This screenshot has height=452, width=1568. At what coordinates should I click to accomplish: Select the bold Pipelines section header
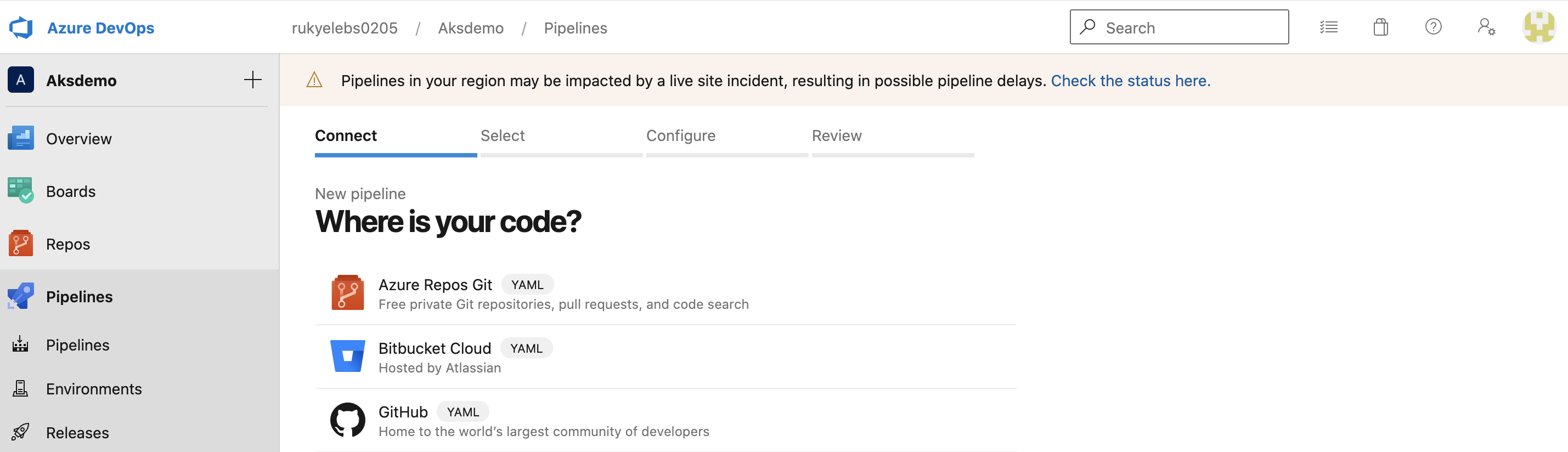(79, 296)
